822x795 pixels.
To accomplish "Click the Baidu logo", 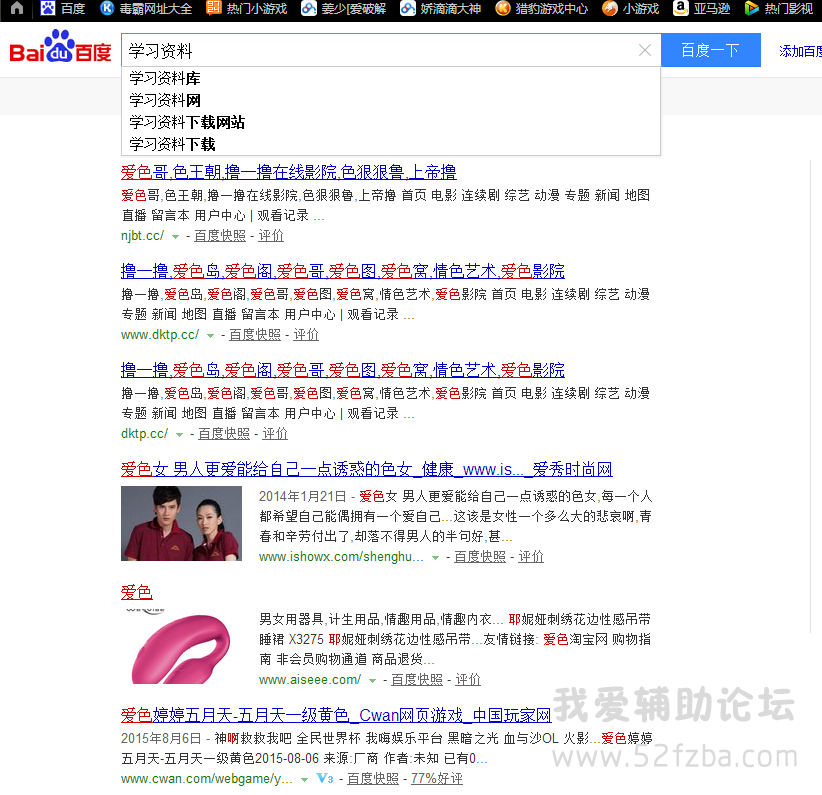I will (60, 47).
